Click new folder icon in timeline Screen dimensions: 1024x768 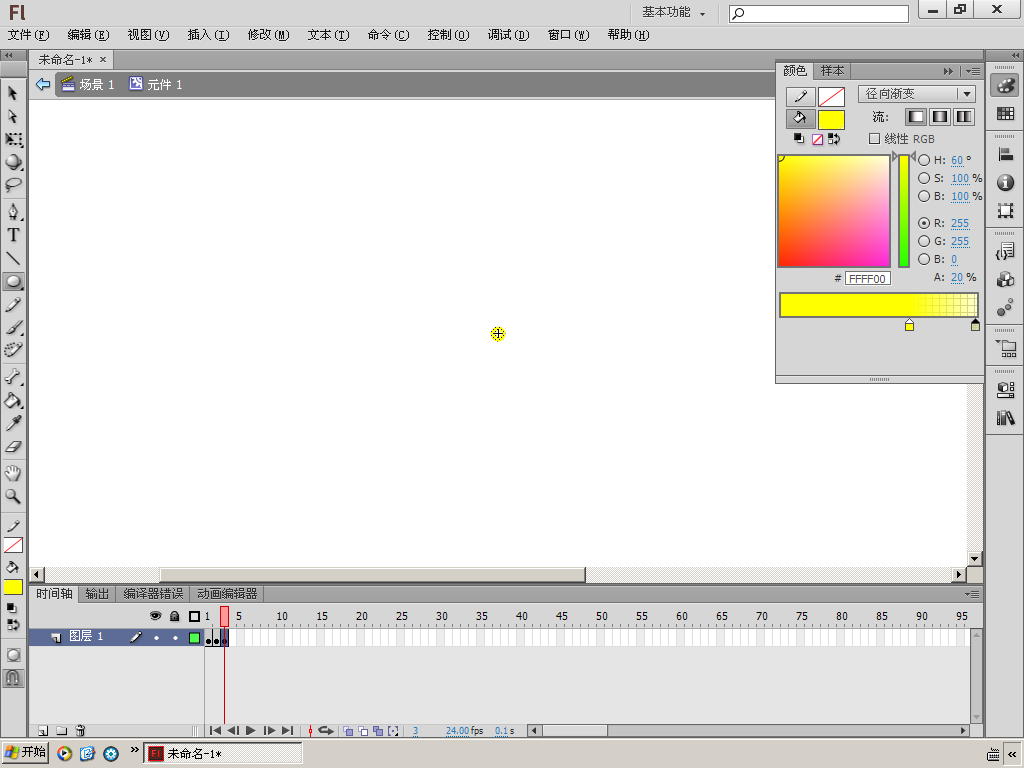tap(61, 730)
